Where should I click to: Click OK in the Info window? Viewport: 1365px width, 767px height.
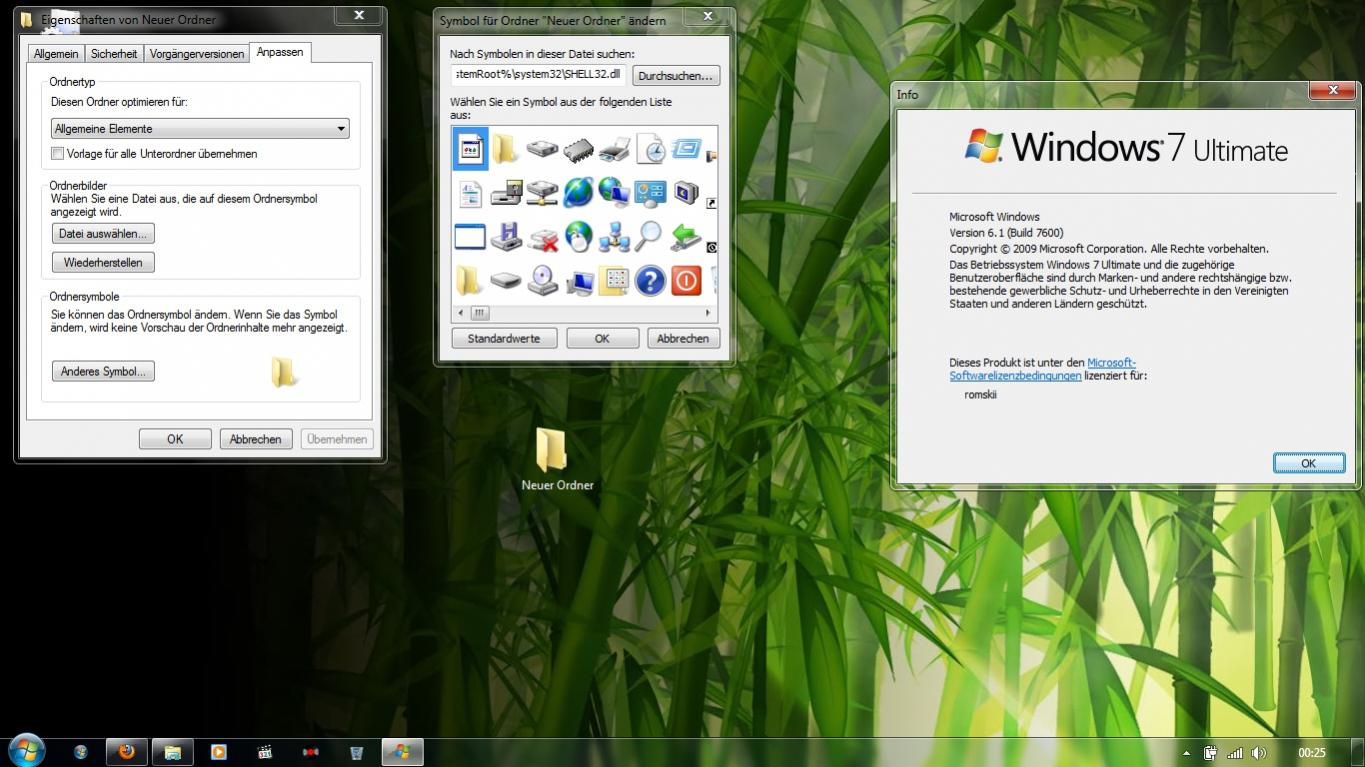tap(1308, 463)
